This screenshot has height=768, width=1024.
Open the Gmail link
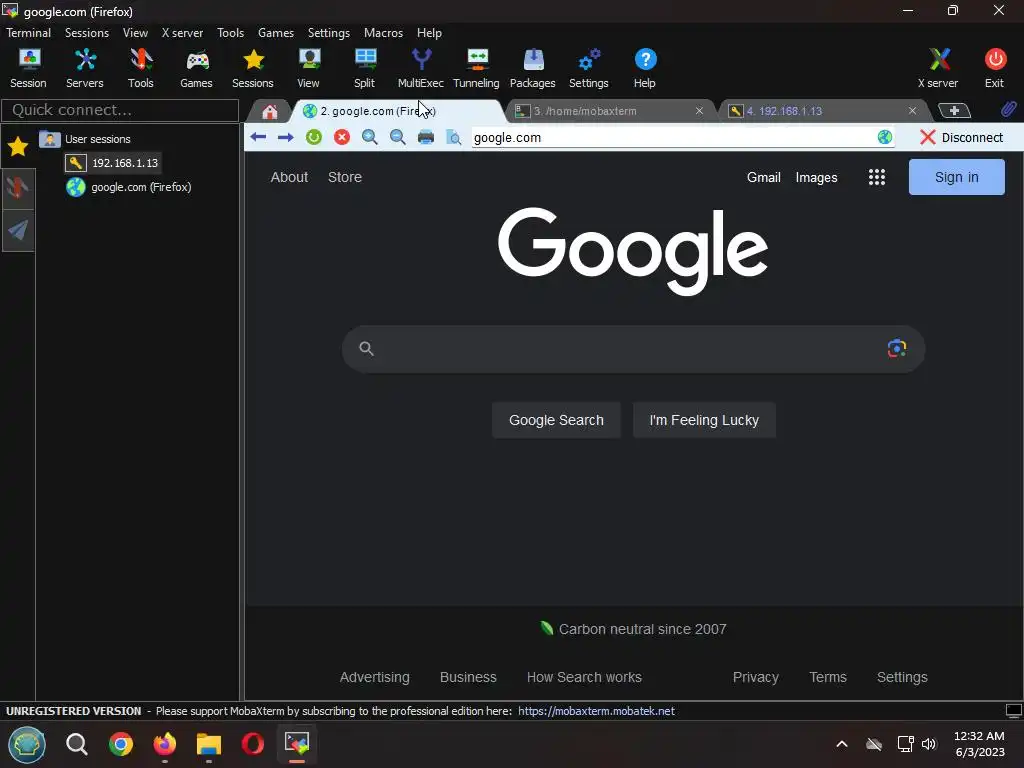coord(763,177)
